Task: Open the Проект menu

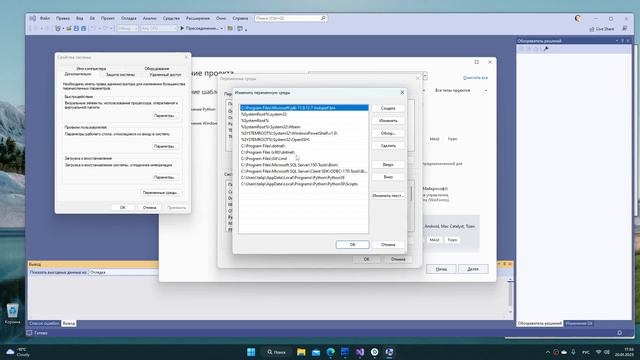Action: click(x=108, y=18)
